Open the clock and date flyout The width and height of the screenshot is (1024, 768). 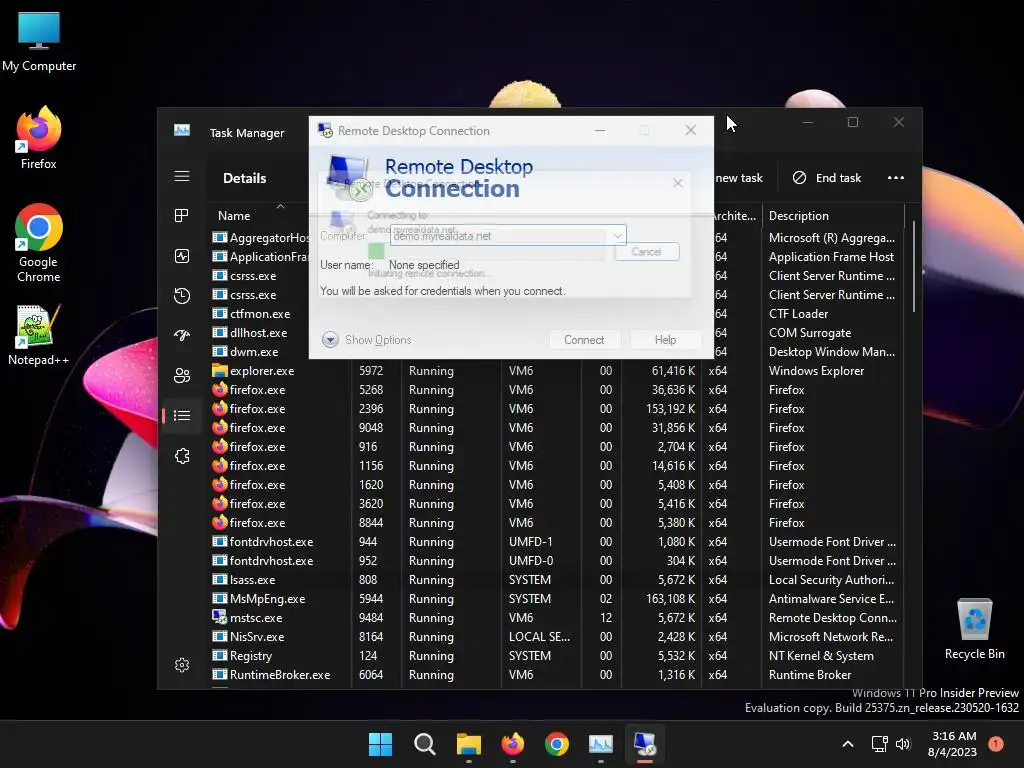point(953,744)
